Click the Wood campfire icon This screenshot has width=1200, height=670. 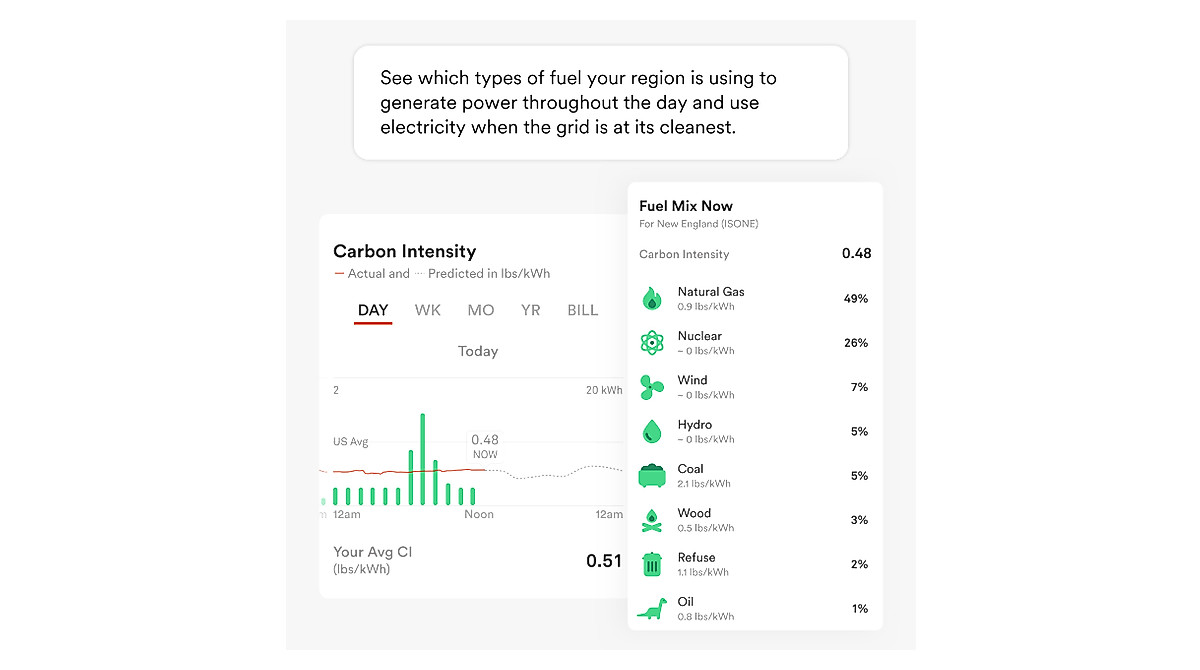(652, 519)
